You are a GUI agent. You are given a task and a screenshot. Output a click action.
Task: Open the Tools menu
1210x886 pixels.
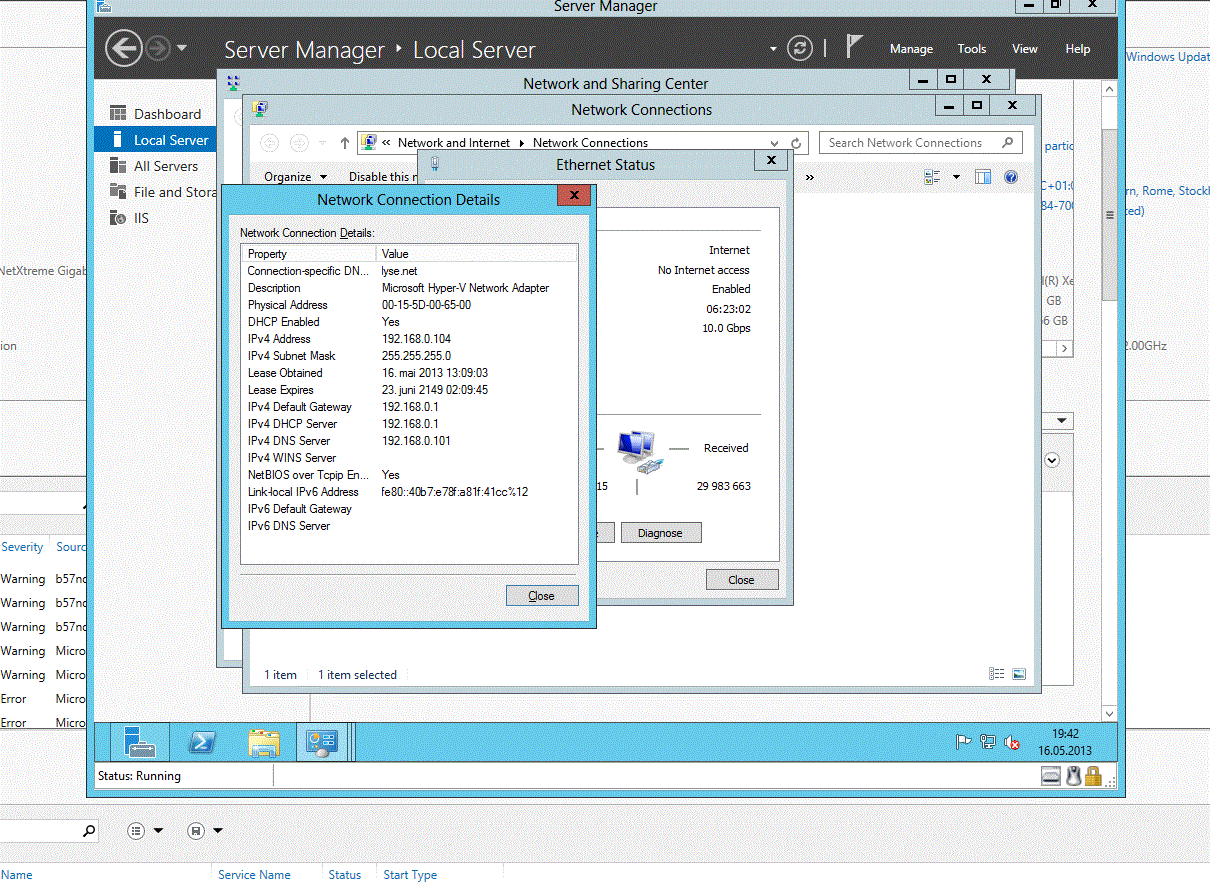pyautogui.click(x=972, y=49)
